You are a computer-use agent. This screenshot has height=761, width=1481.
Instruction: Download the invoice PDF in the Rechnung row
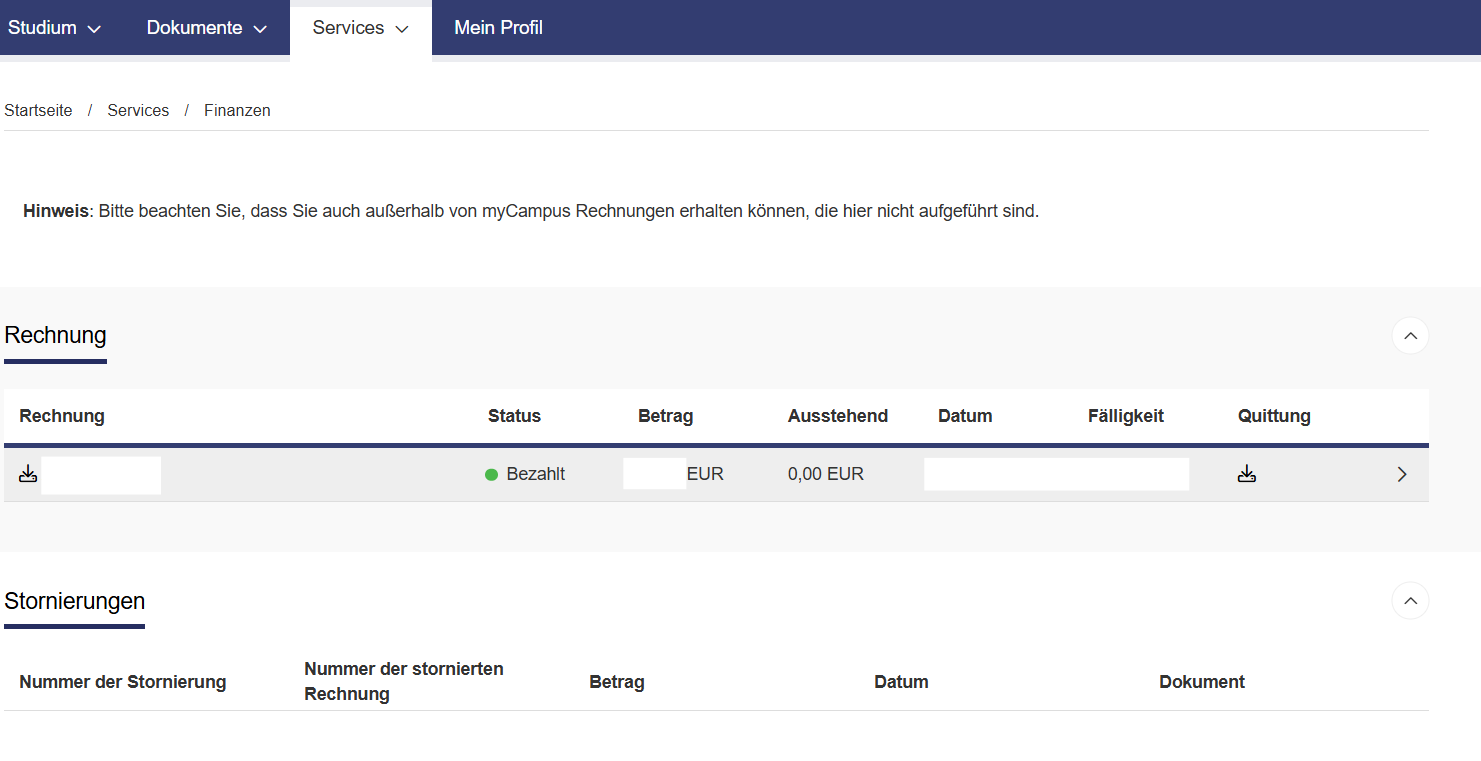click(28, 474)
